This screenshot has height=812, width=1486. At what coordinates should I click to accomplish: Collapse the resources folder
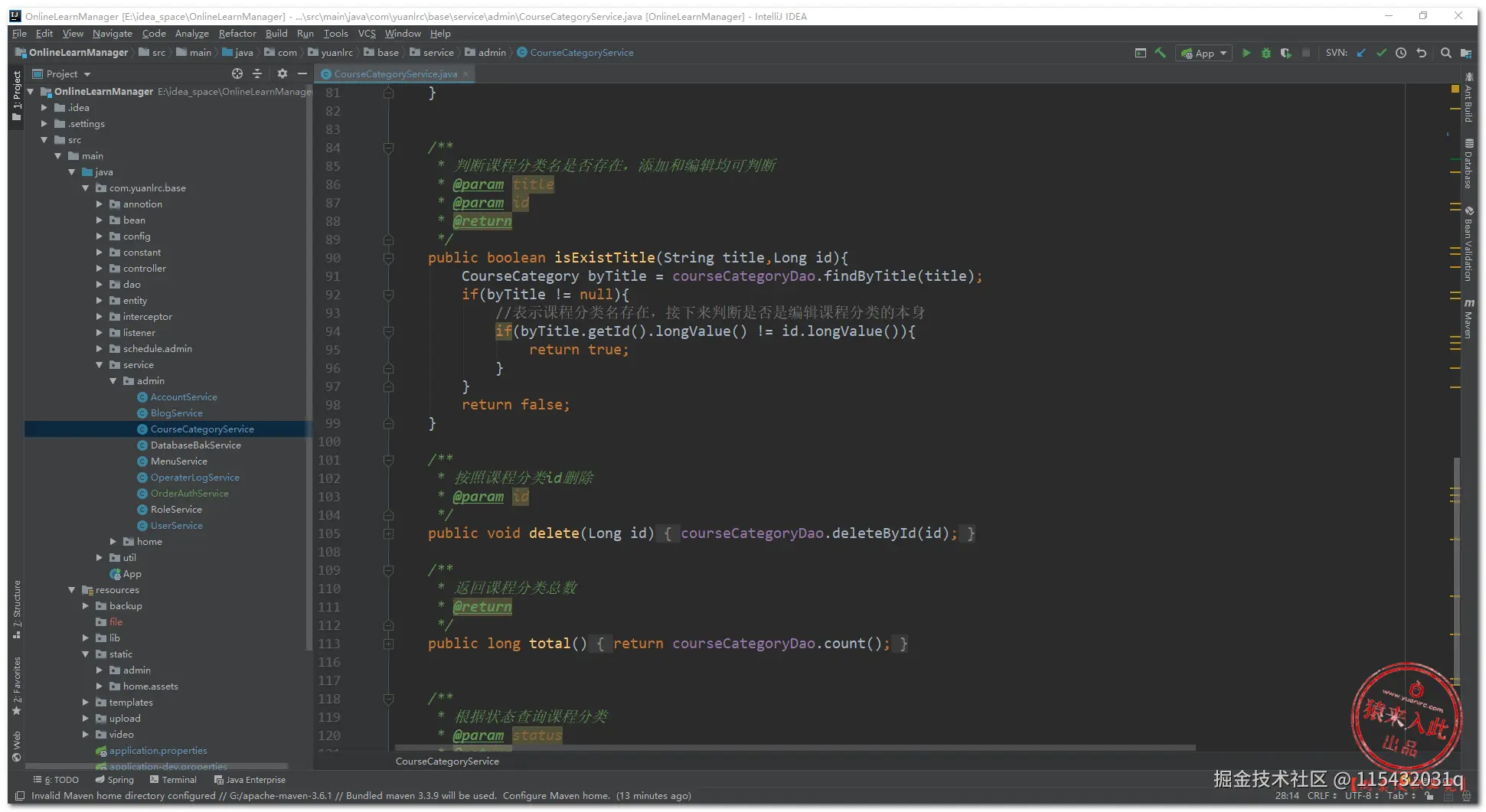pyautogui.click(x=72, y=590)
